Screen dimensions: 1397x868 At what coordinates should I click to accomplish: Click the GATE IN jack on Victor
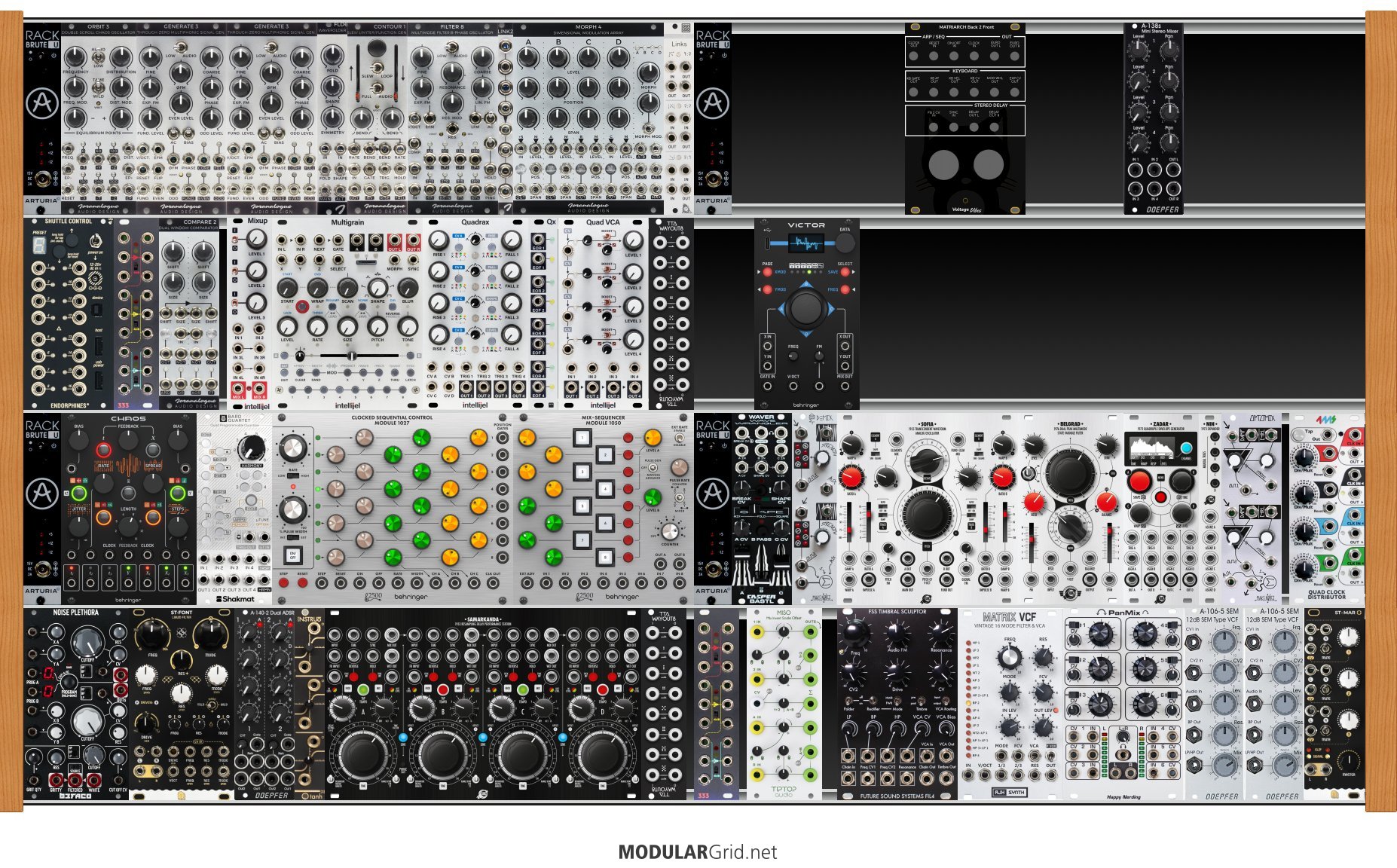pos(767,386)
